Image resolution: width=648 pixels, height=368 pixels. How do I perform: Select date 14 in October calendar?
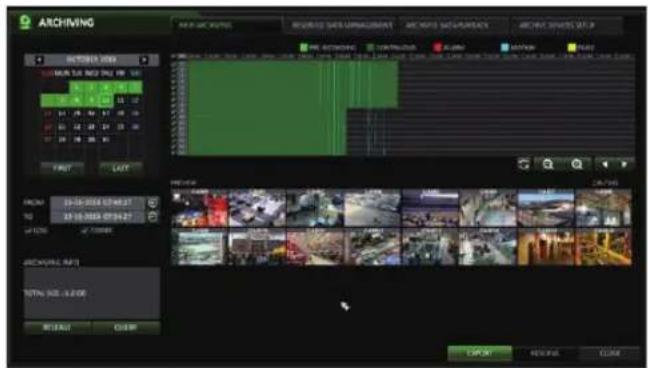point(62,113)
